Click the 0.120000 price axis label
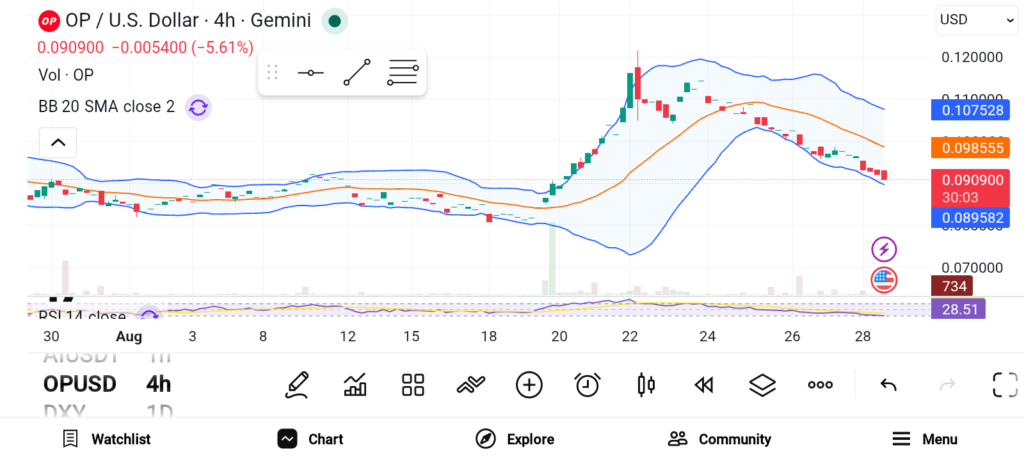 971,57
